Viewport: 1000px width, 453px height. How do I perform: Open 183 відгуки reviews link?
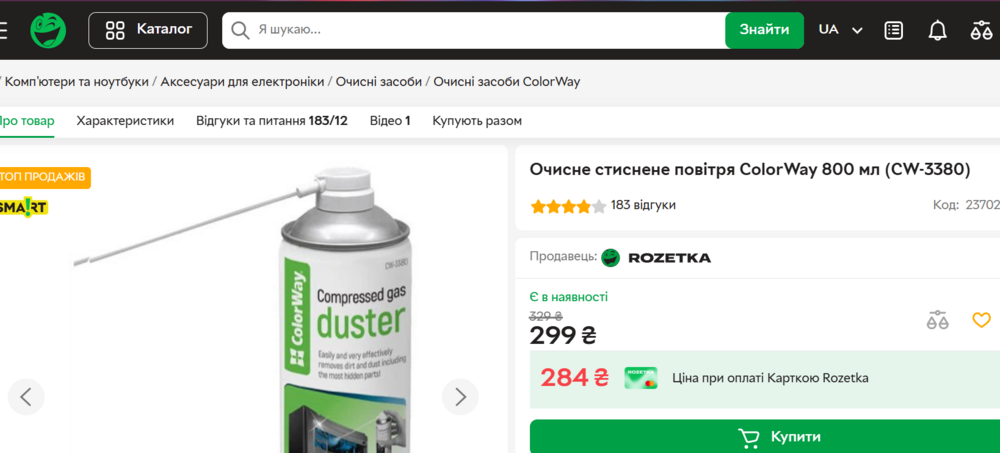coord(643,205)
